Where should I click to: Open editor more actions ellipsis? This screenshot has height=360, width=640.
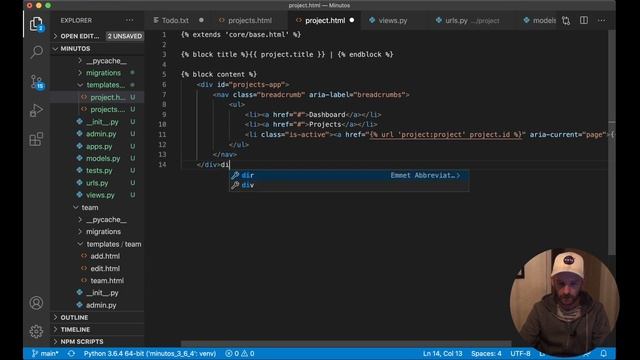click(x=602, y=20)
